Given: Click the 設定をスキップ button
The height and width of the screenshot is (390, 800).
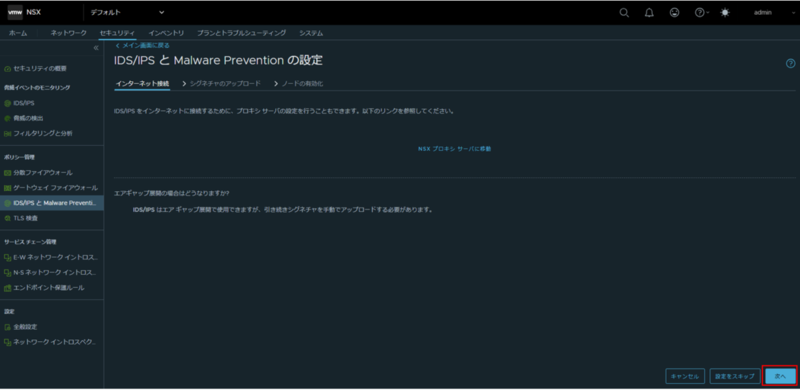Looking at the screenshot, I should (735, 376).
